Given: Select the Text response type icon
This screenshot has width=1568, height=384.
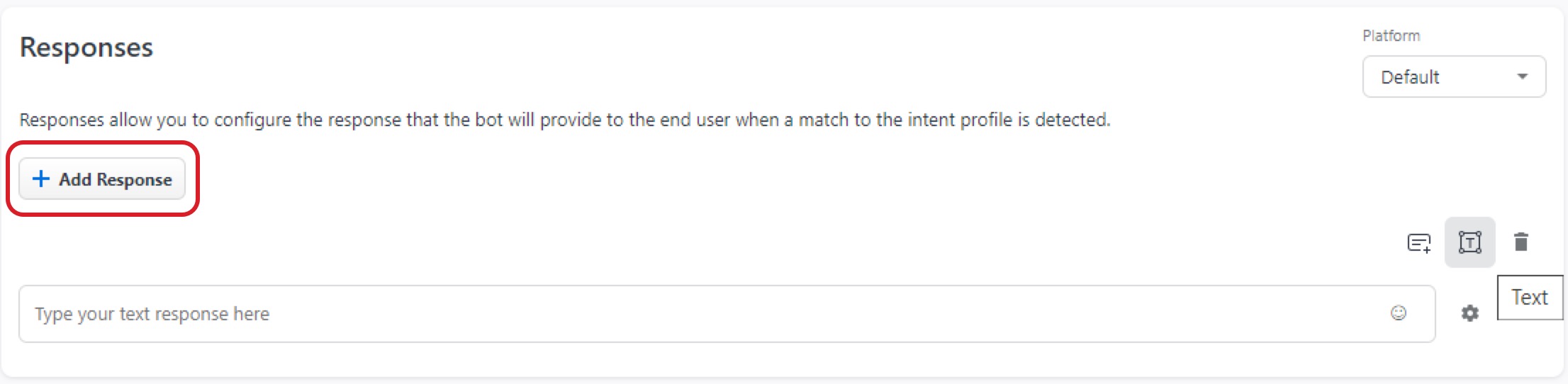Looking at the screenshot, I should [1469, 242].
